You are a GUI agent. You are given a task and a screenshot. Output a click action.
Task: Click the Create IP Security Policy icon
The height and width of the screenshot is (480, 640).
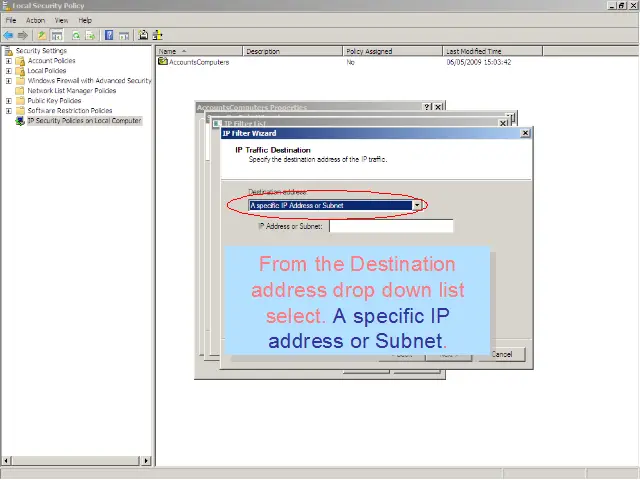144,35
